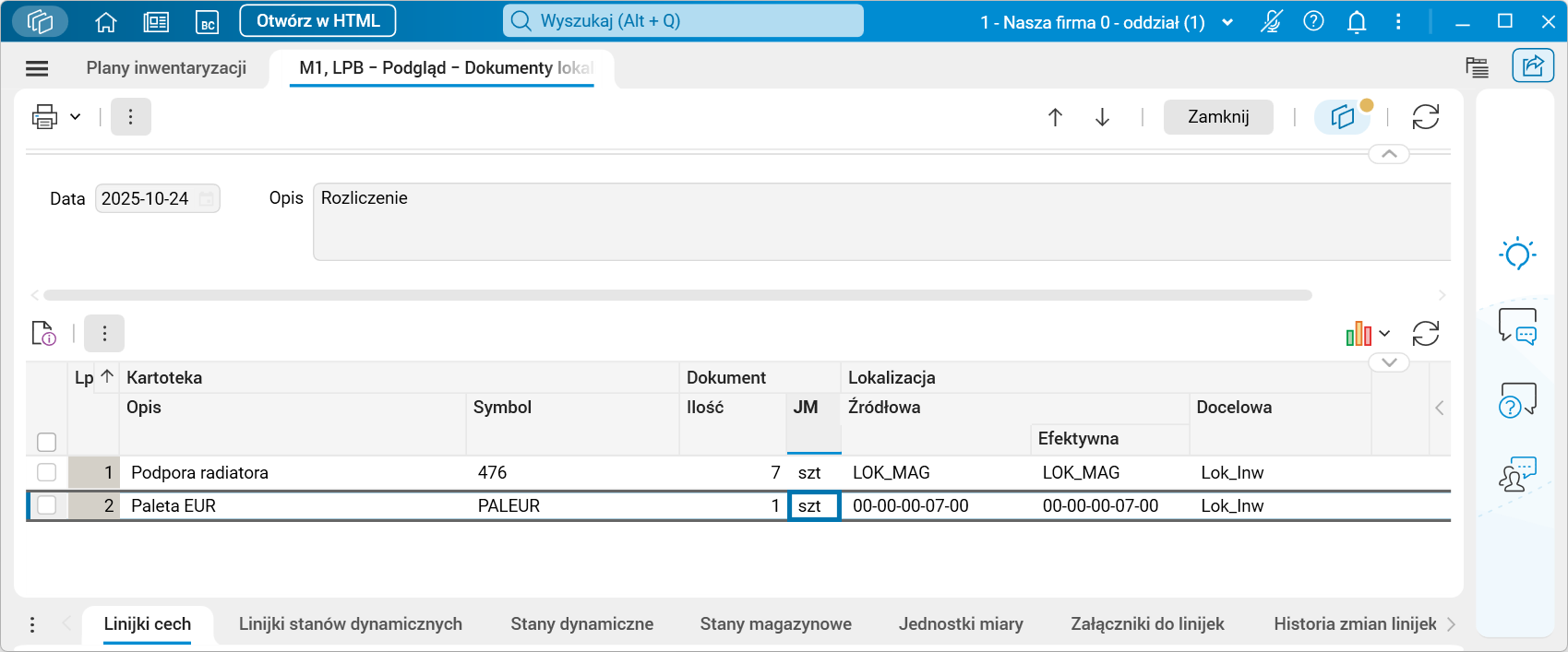Screen dimensions: 1568x652
Task: Open the news panel icon in title bar
Action: [156, 22]
